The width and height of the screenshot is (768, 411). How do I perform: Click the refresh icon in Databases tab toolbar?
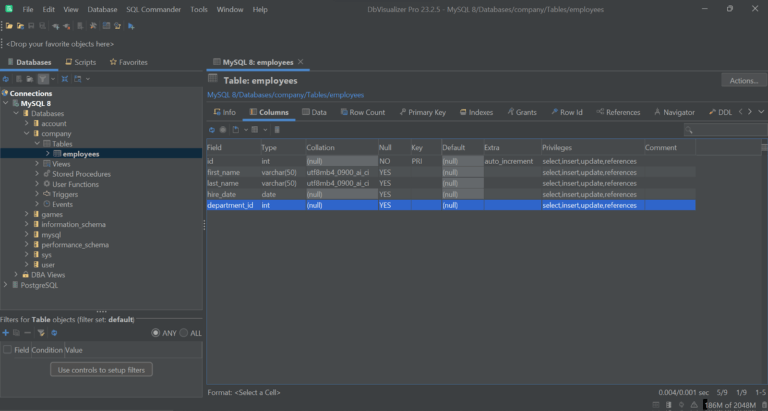tap(5, 79)
